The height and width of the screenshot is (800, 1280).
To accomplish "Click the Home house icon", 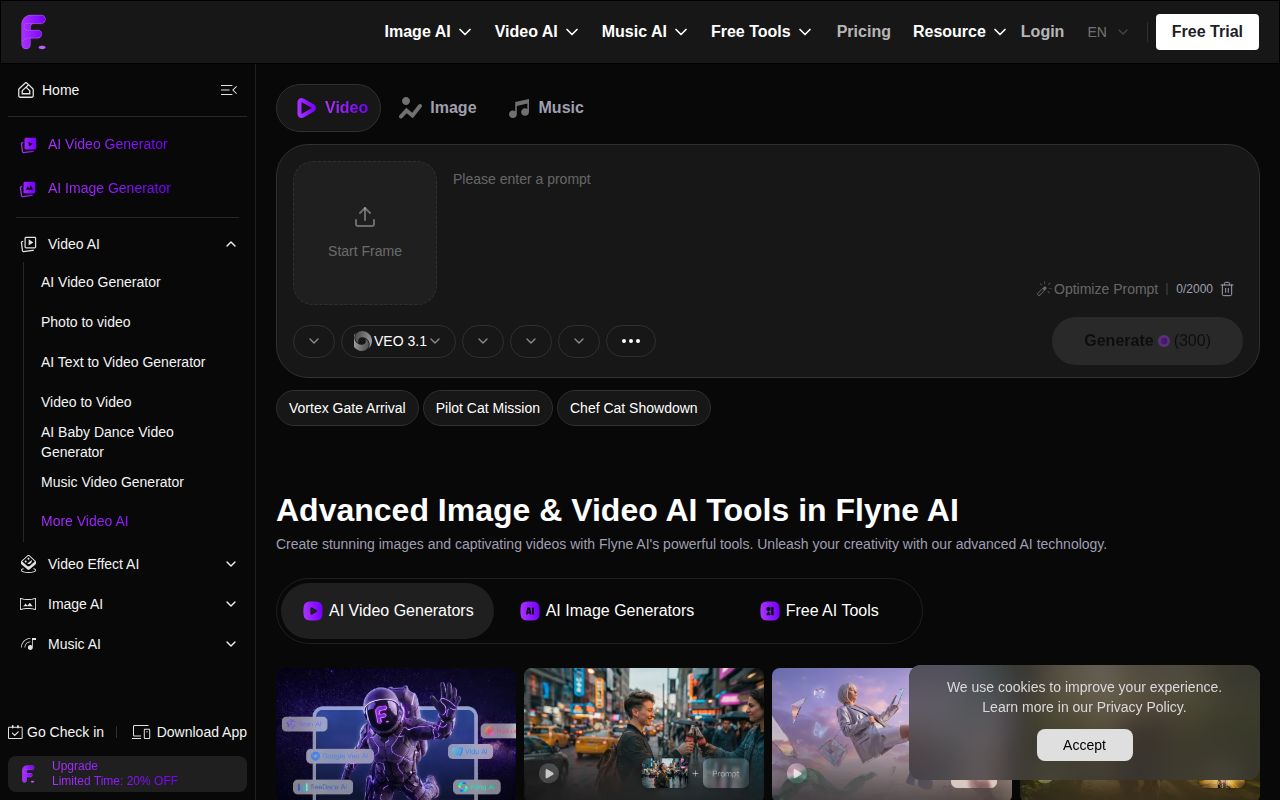I will coord(27,90).
